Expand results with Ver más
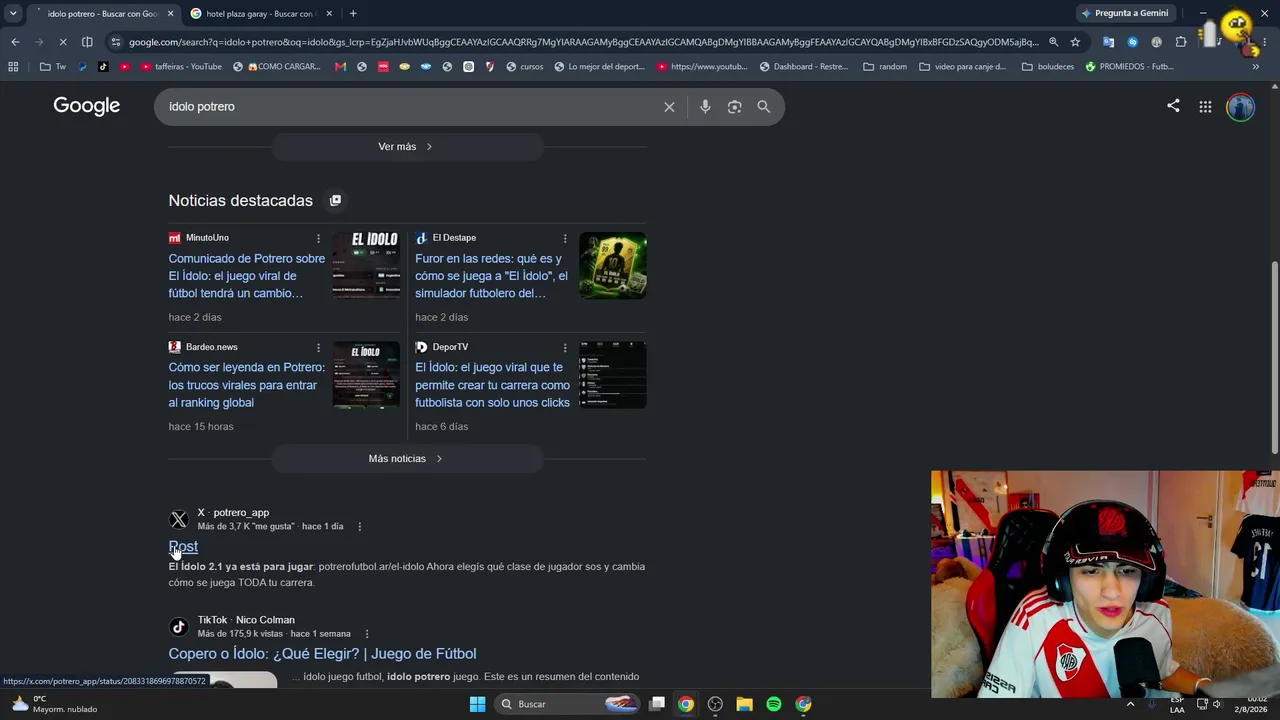The image size is (1280, 720). tap(407, 147)
